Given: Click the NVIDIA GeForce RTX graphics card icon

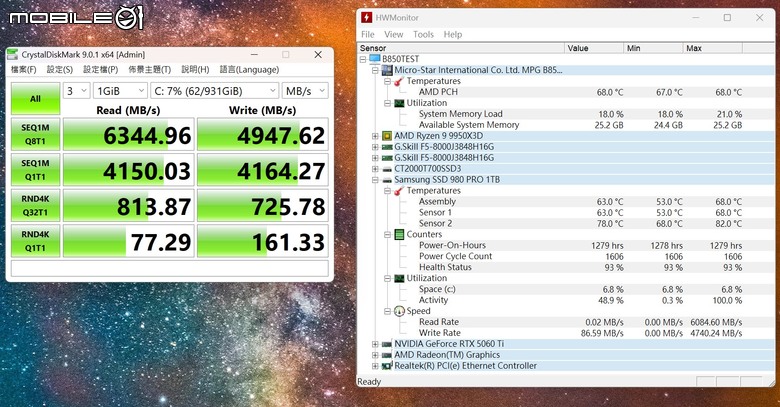Looking at the screenshot, I should point(387,344).
